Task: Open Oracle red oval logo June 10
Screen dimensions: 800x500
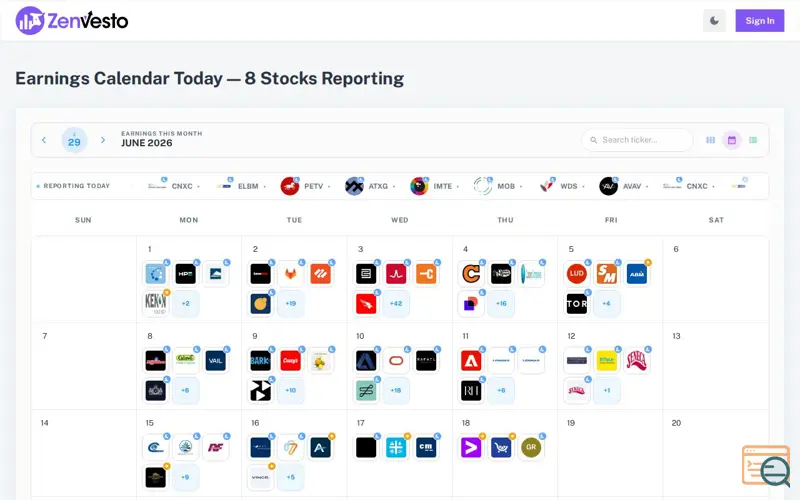Action: [396, 361]
